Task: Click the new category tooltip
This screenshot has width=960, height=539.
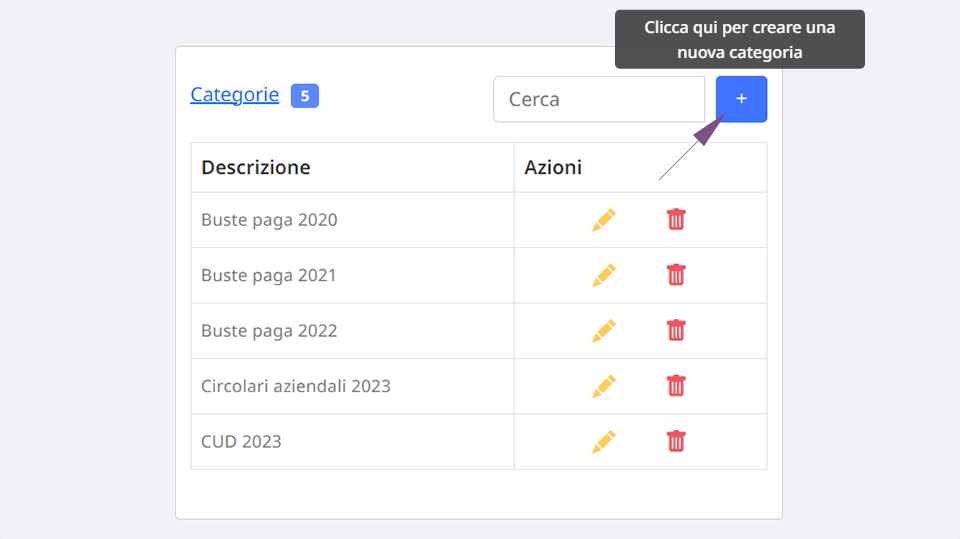Action: coord(740,39)
